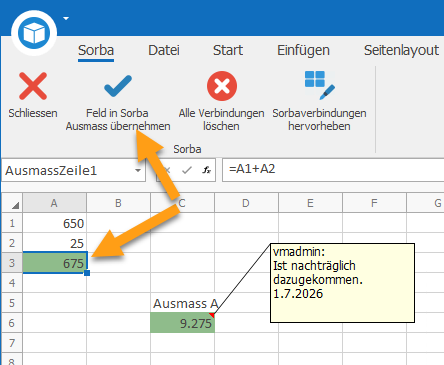Click the formula bar showing =A1+A2
The image size is (444, 365).
pos(333,170)
